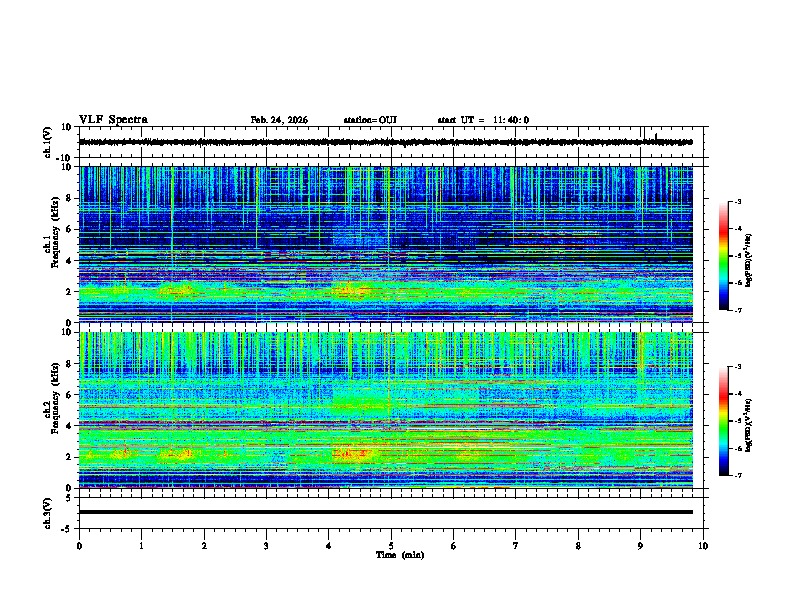Click the "6" kHz tick of ch.1 spectrogram
Screen dimensions: 792x612
[x=69, y=229]
